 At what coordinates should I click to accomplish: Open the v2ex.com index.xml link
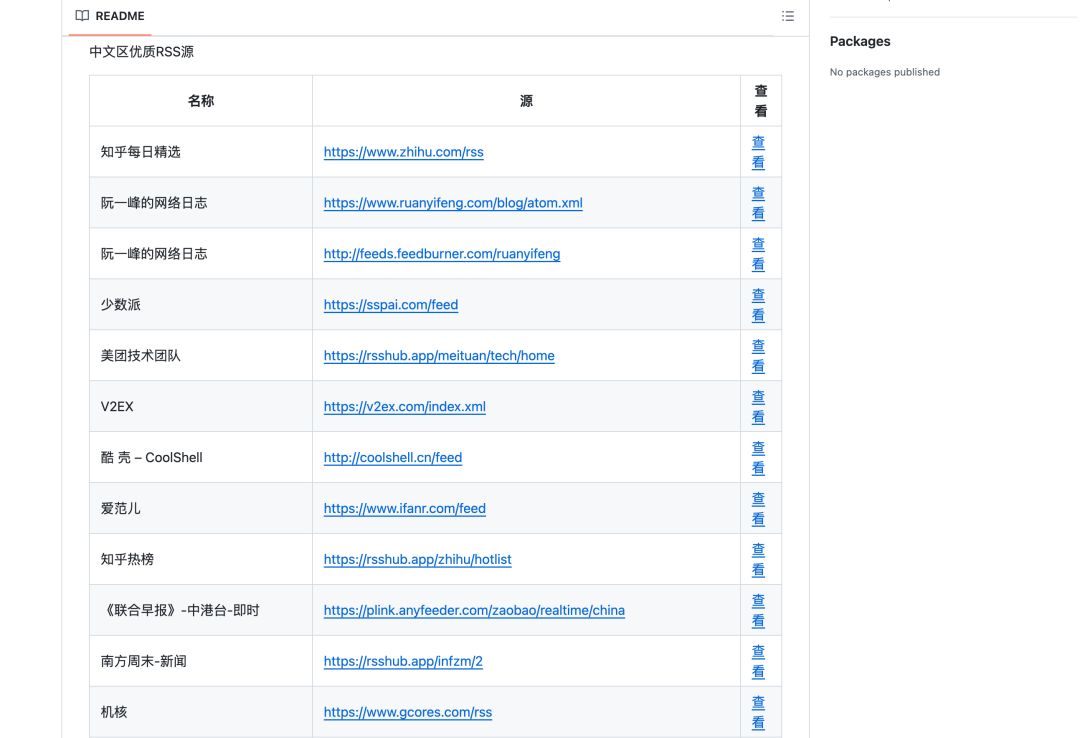tap(404, 407)
